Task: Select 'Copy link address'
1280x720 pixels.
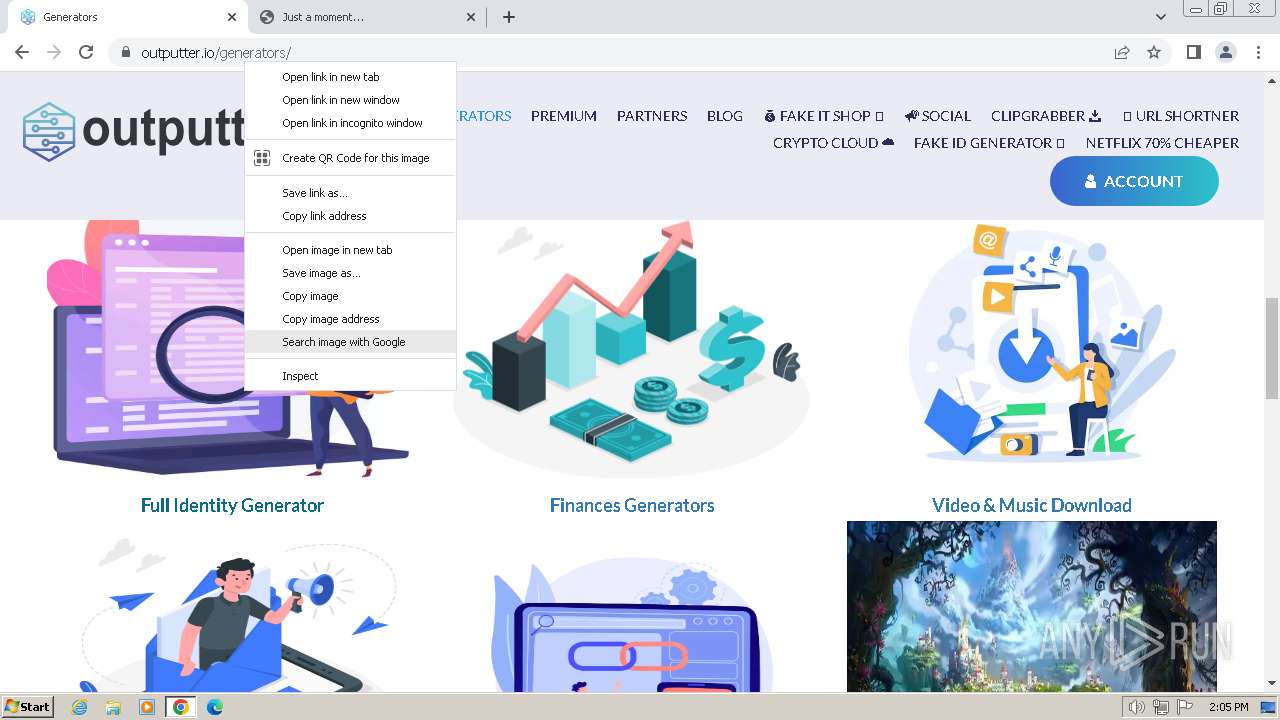Action: coord(350,216)
